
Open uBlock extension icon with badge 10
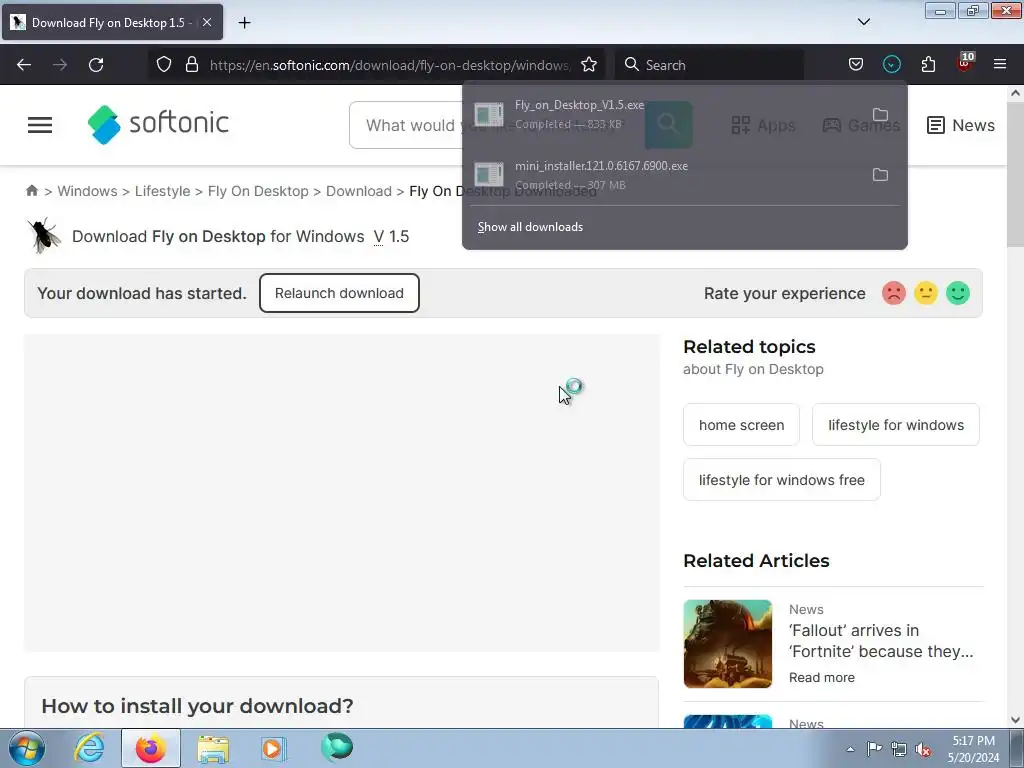click(965, 63)
